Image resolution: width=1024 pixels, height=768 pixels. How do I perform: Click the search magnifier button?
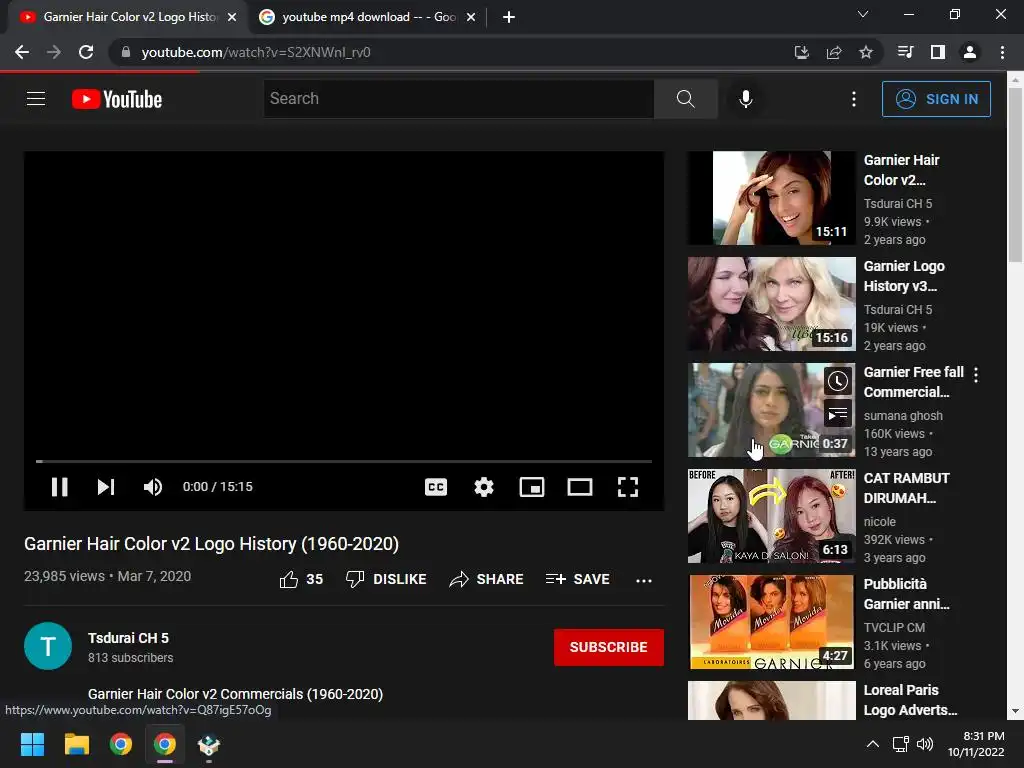[x=685, y=99]
